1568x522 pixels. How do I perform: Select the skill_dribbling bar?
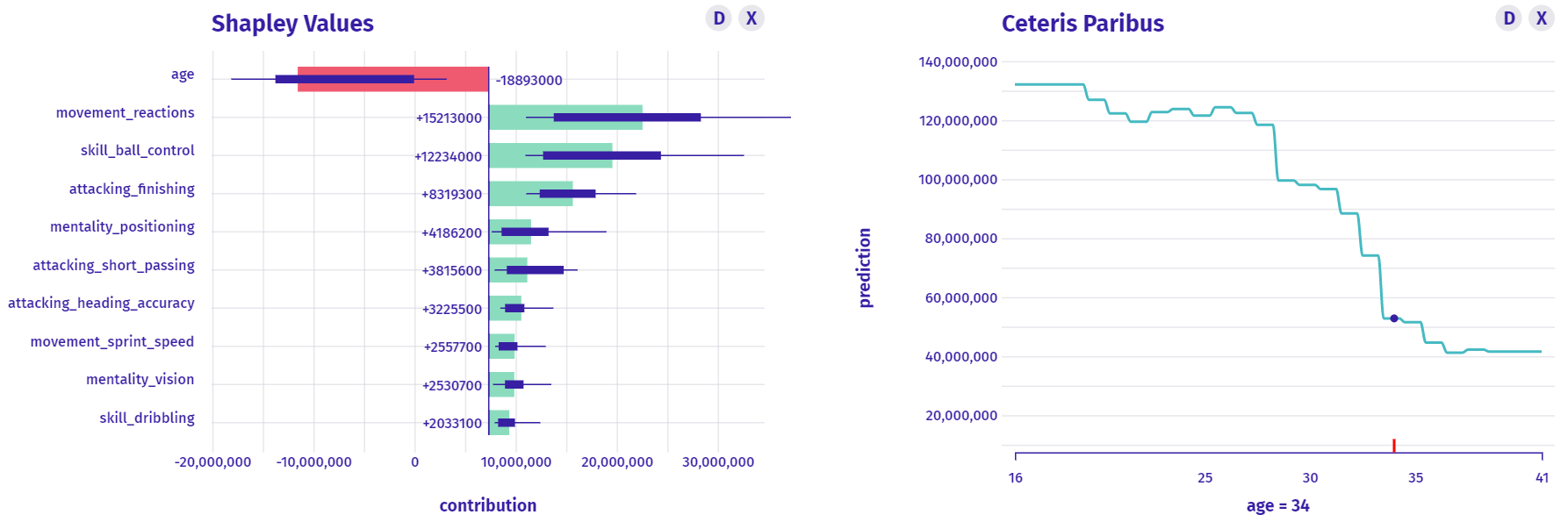coord(500,423)
